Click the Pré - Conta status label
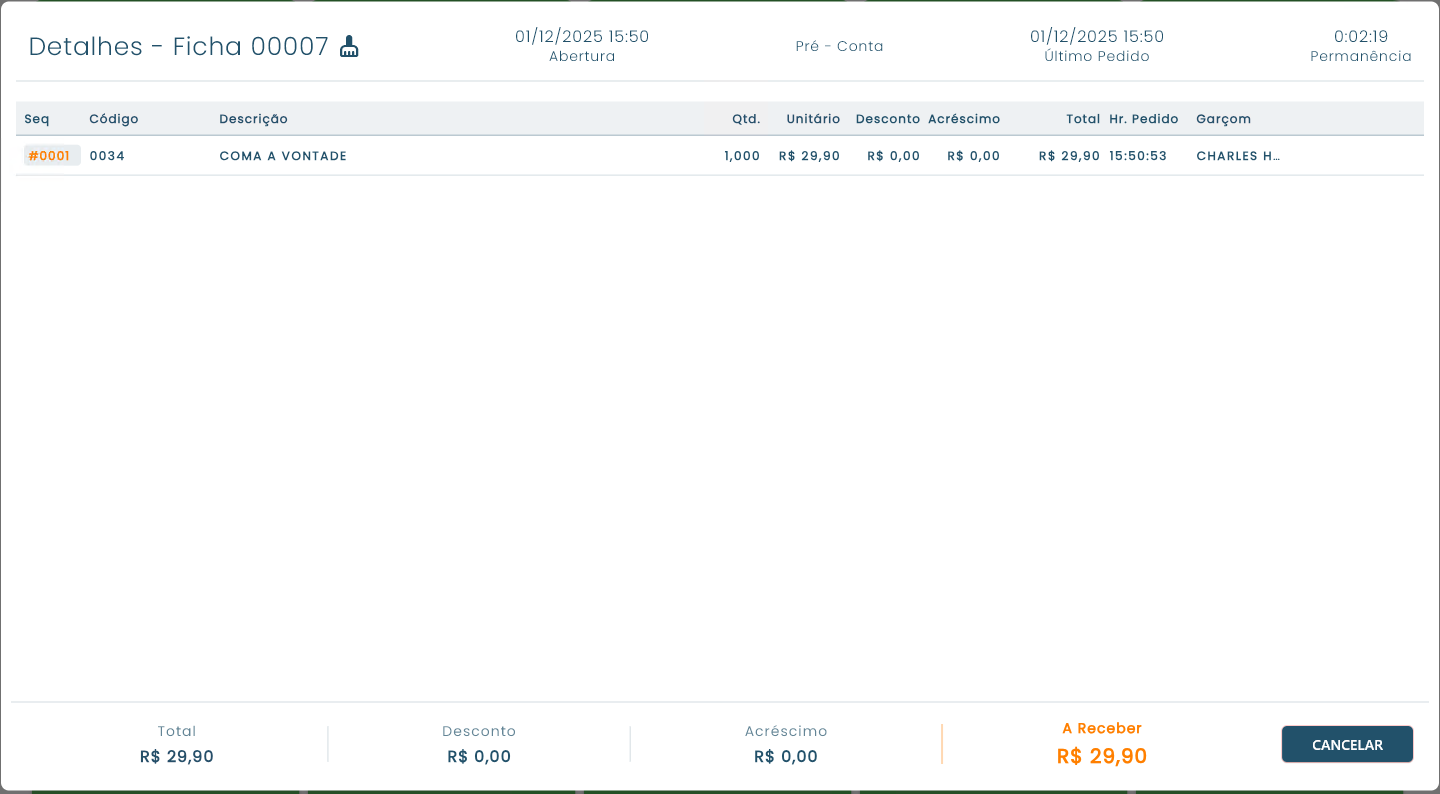This screenshot has width=1440, height=794. pos(839,46)
